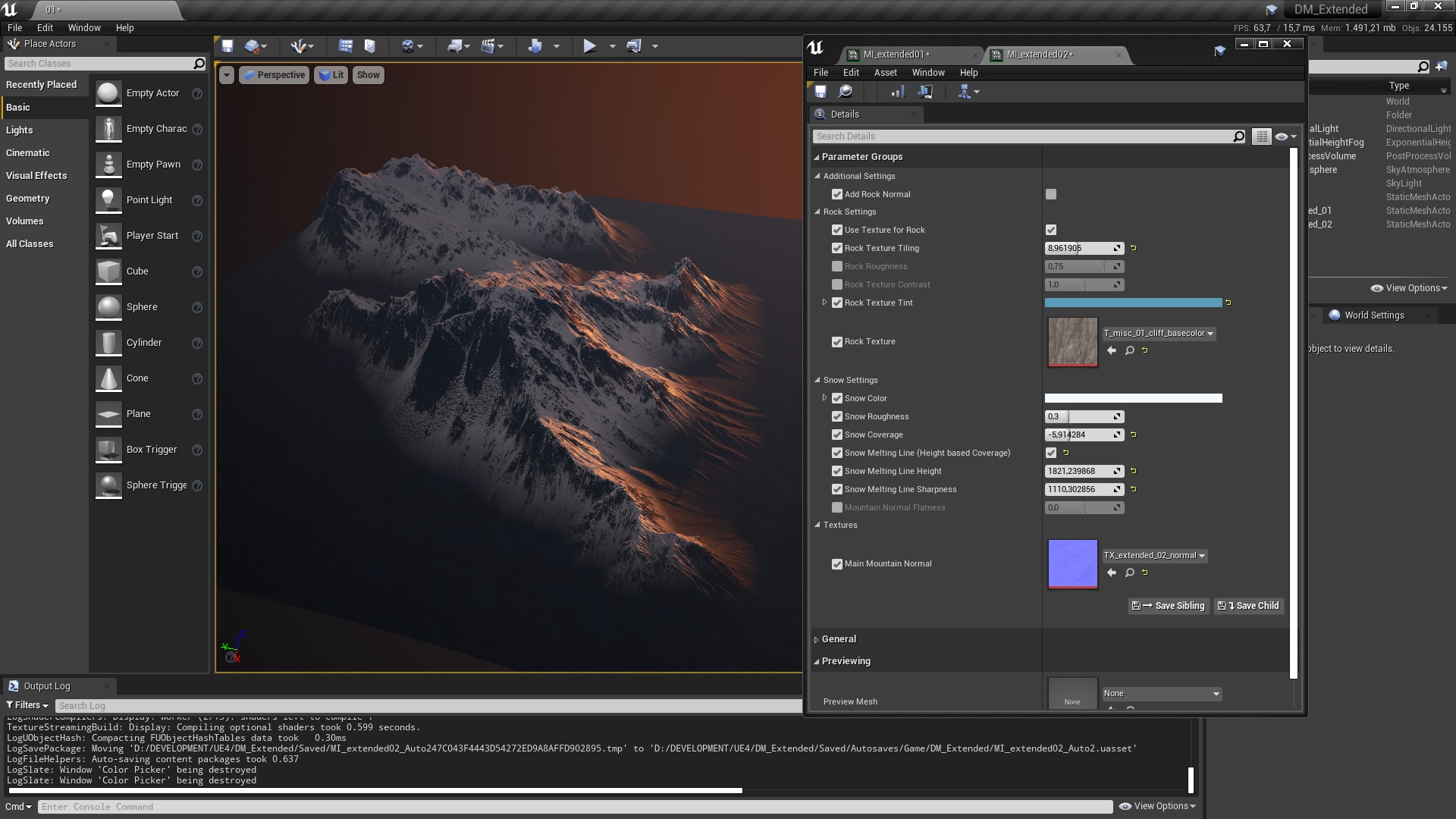1456x819 pixels.
Task: Open the Content Browser grid icon
Action: click(346, 46)
